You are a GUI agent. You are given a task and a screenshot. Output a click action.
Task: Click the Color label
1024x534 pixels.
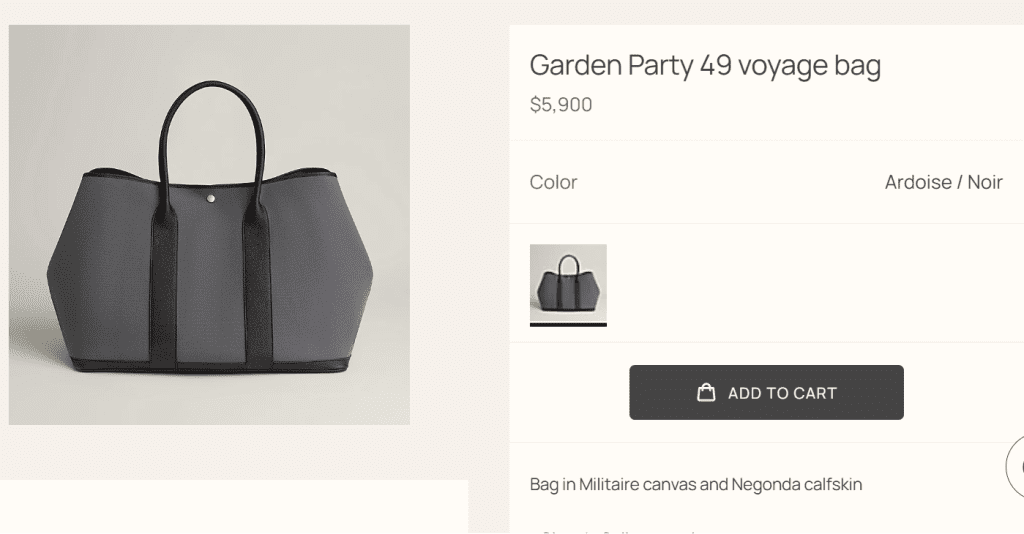(553, 182)
